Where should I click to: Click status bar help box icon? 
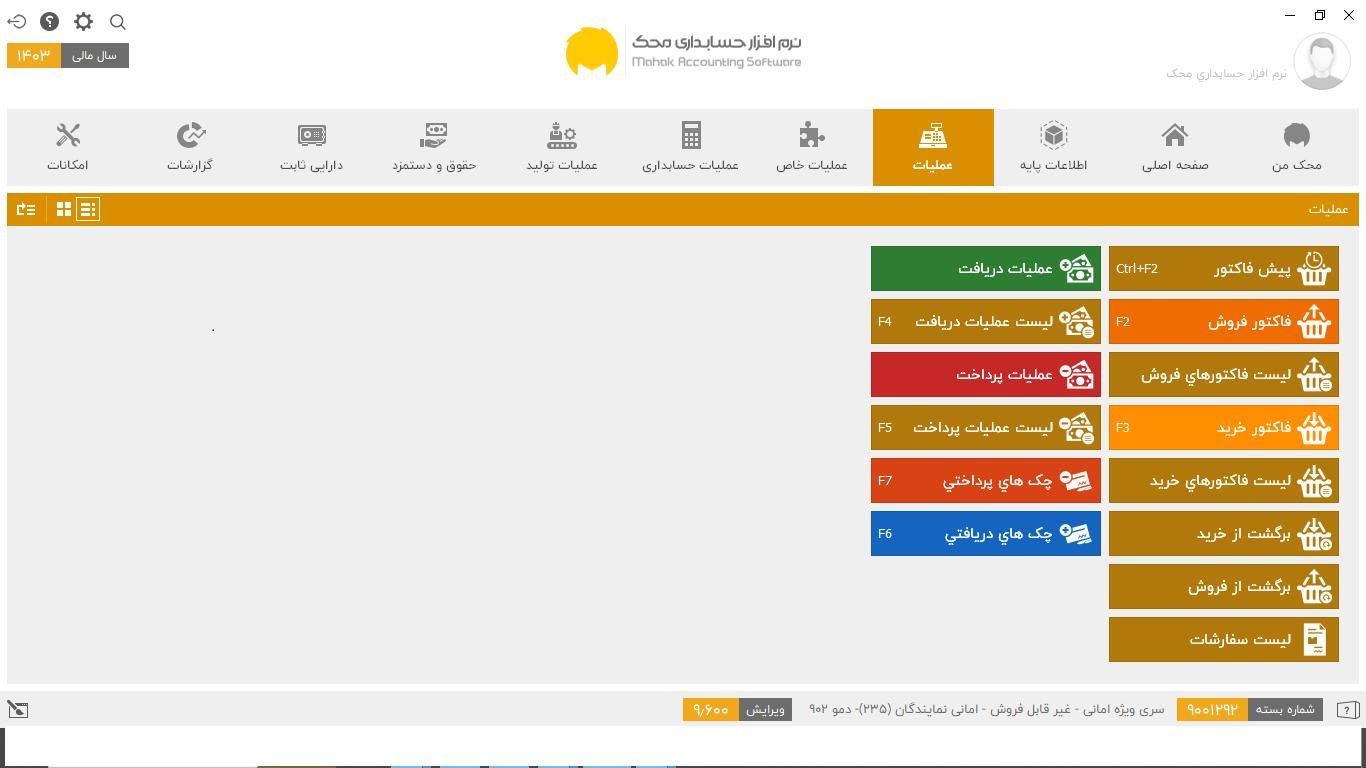click(1347, 709)
